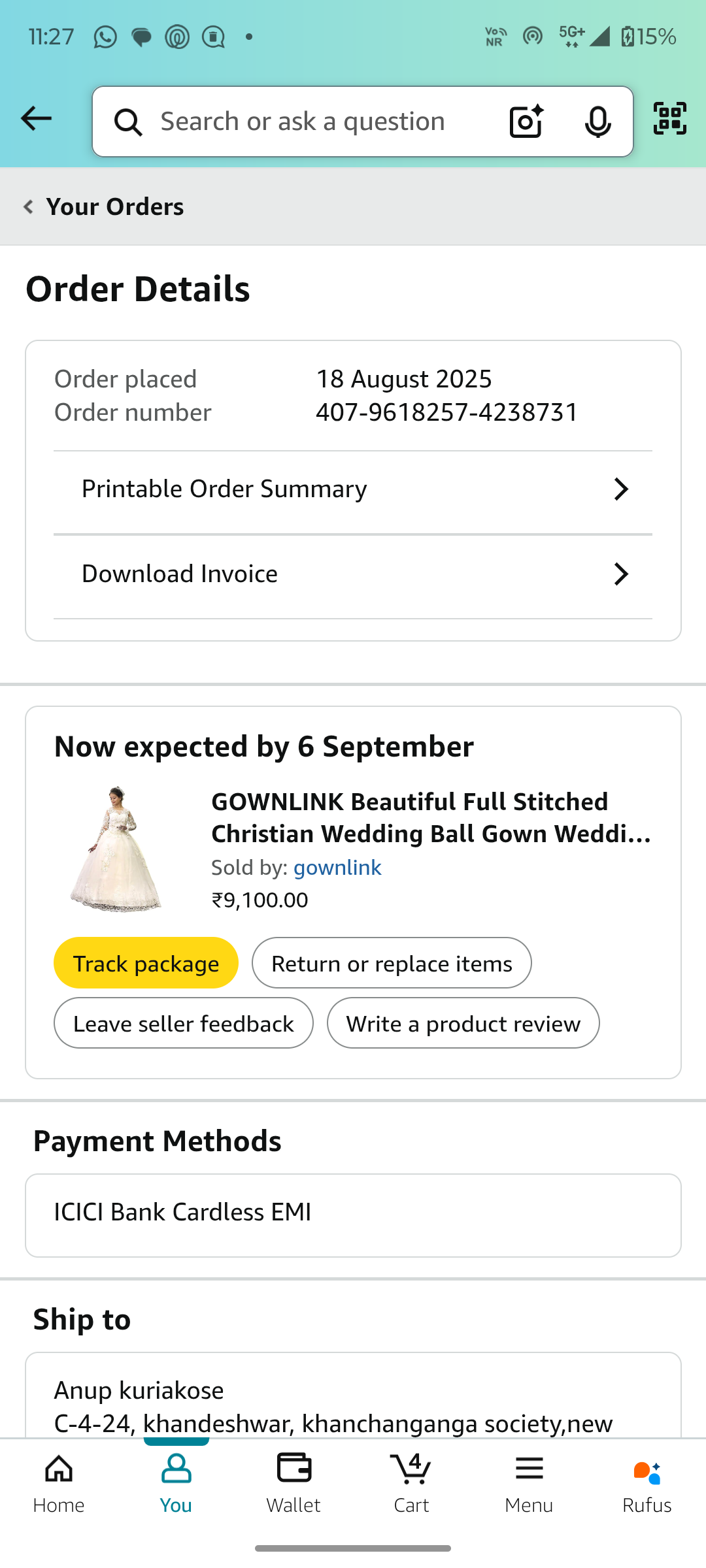The image size is (706, 1568).
Task: Tap Leave seller feedback
Action: click(183, 1024)
